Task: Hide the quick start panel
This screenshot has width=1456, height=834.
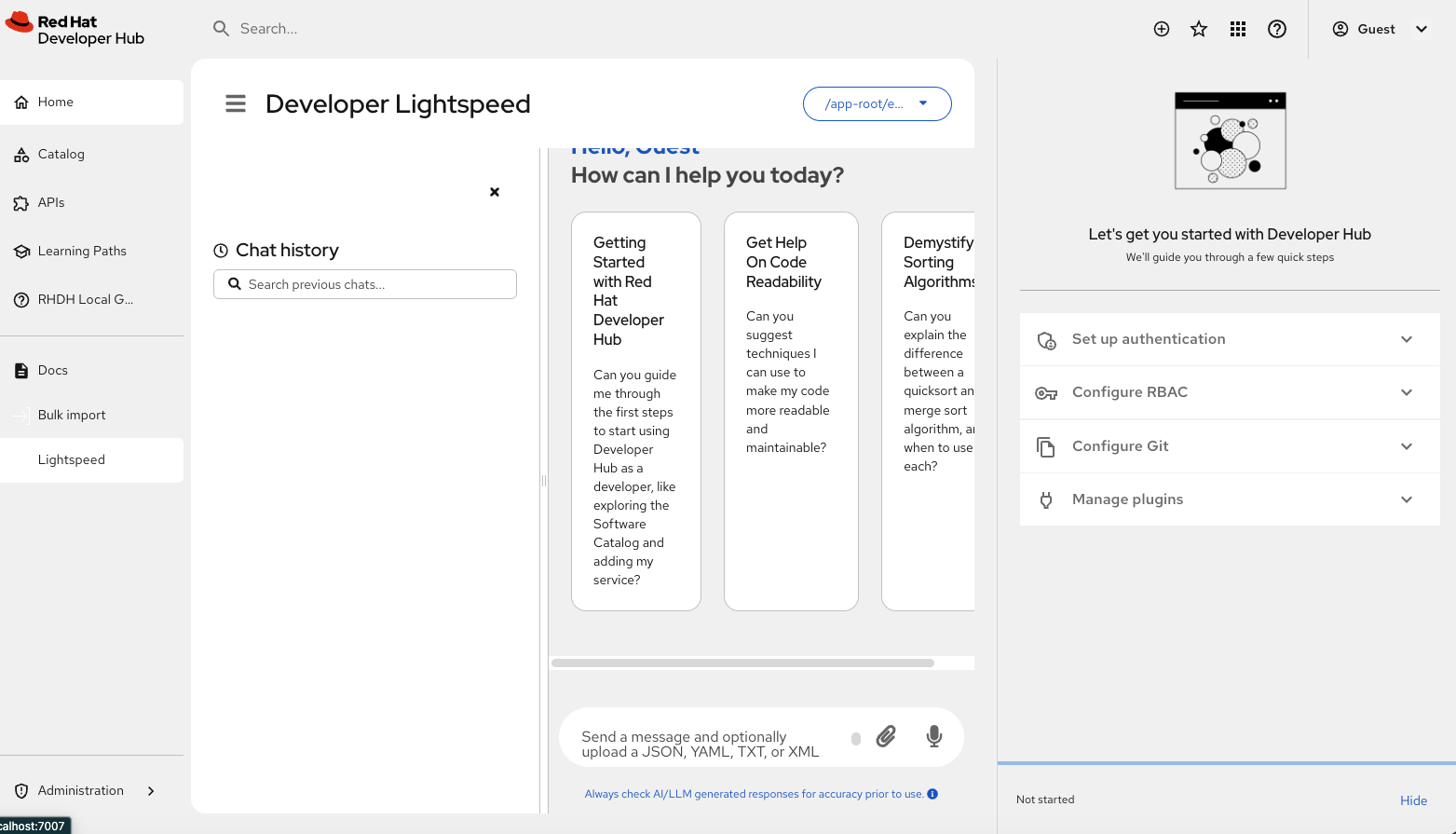Action: 1413,800
